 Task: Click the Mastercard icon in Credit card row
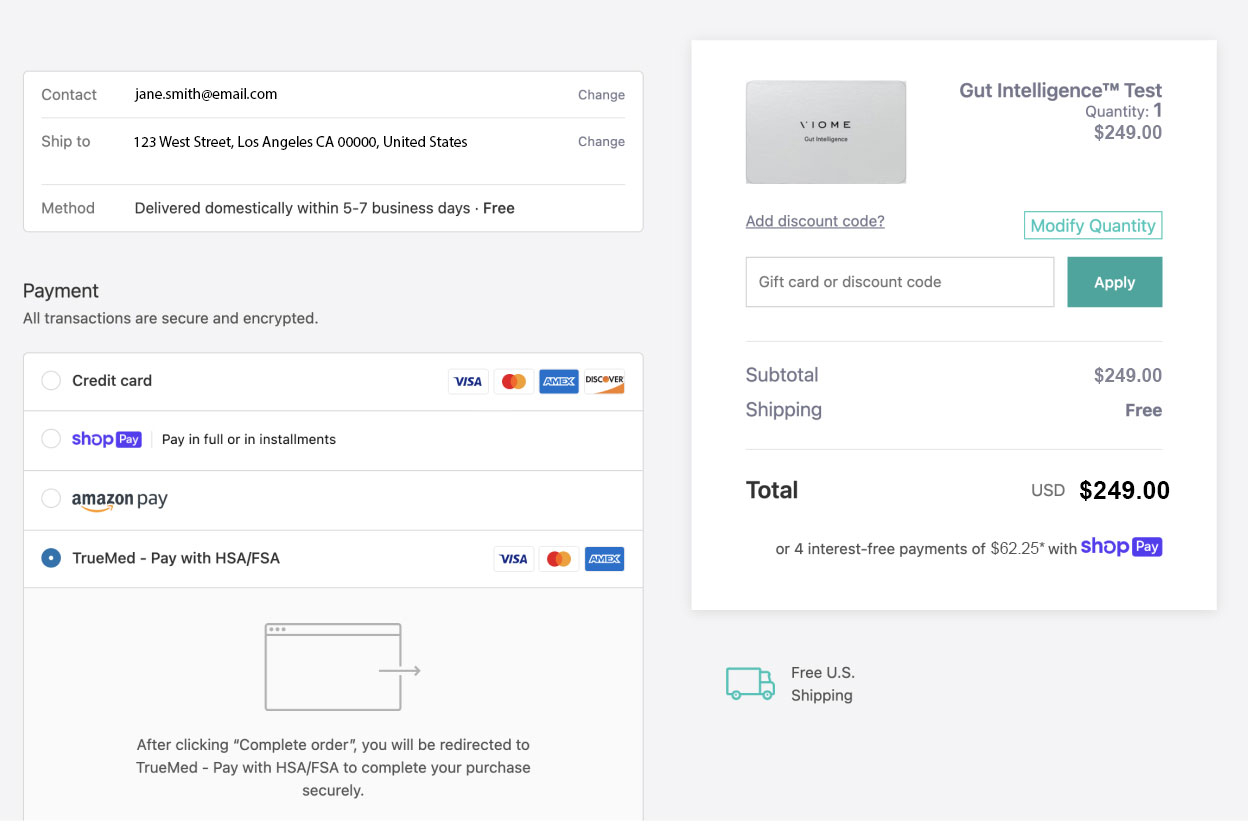pyautogui.click(x=514, y=381)
